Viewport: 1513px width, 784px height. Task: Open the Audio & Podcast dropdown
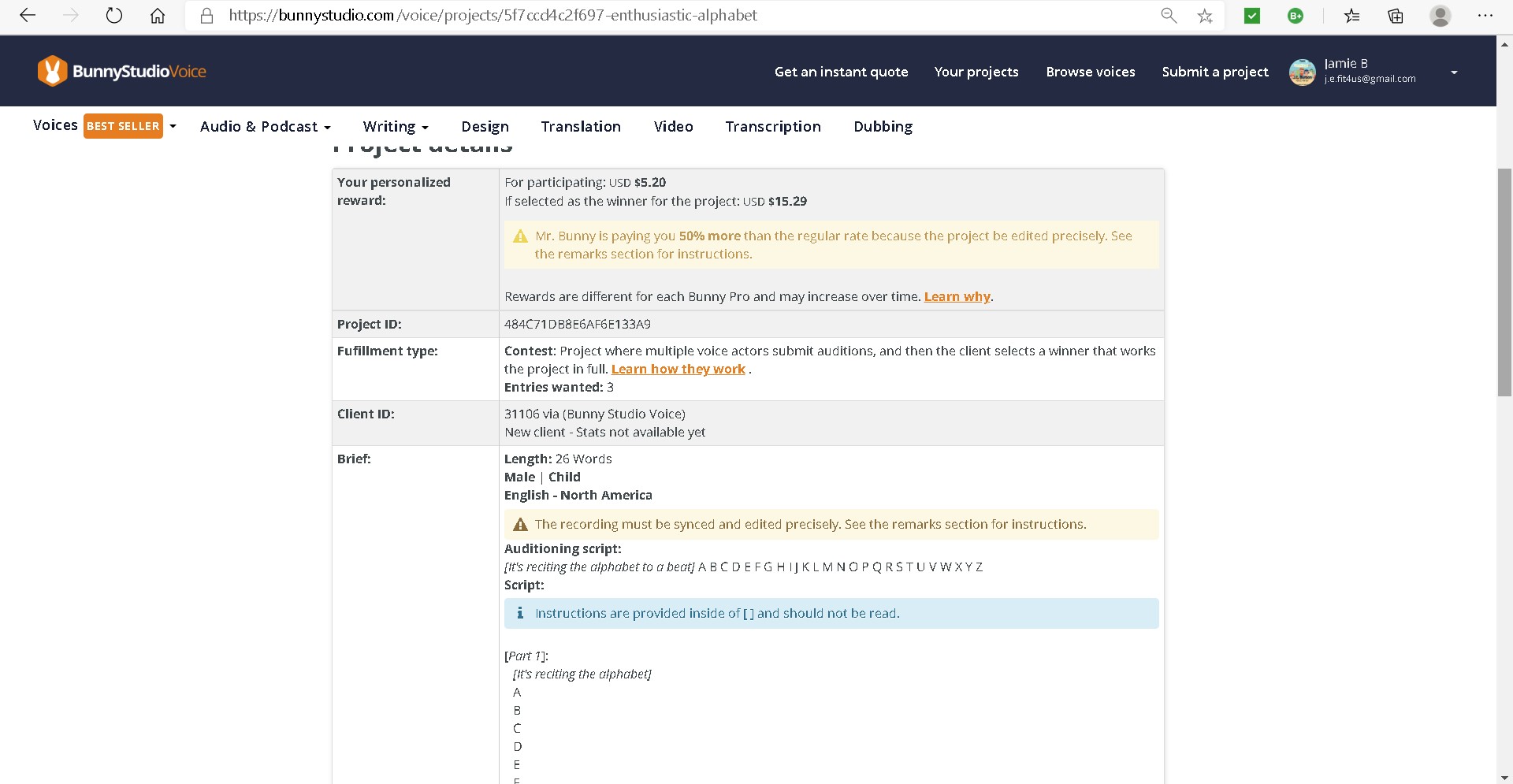click(265, 127)
